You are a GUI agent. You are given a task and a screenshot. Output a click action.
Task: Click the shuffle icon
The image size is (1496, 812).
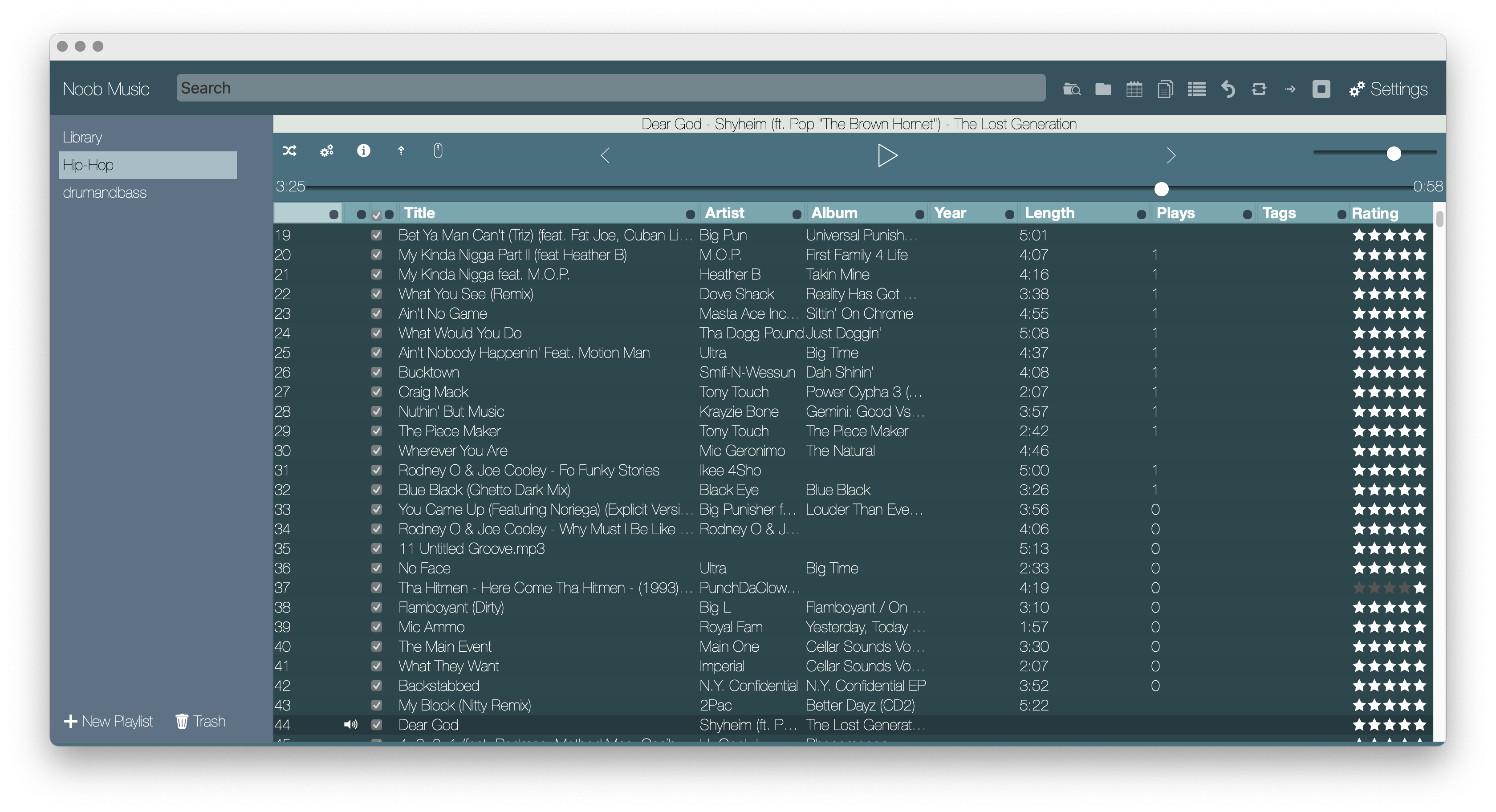pyautogui.click(x=290, y=151)
